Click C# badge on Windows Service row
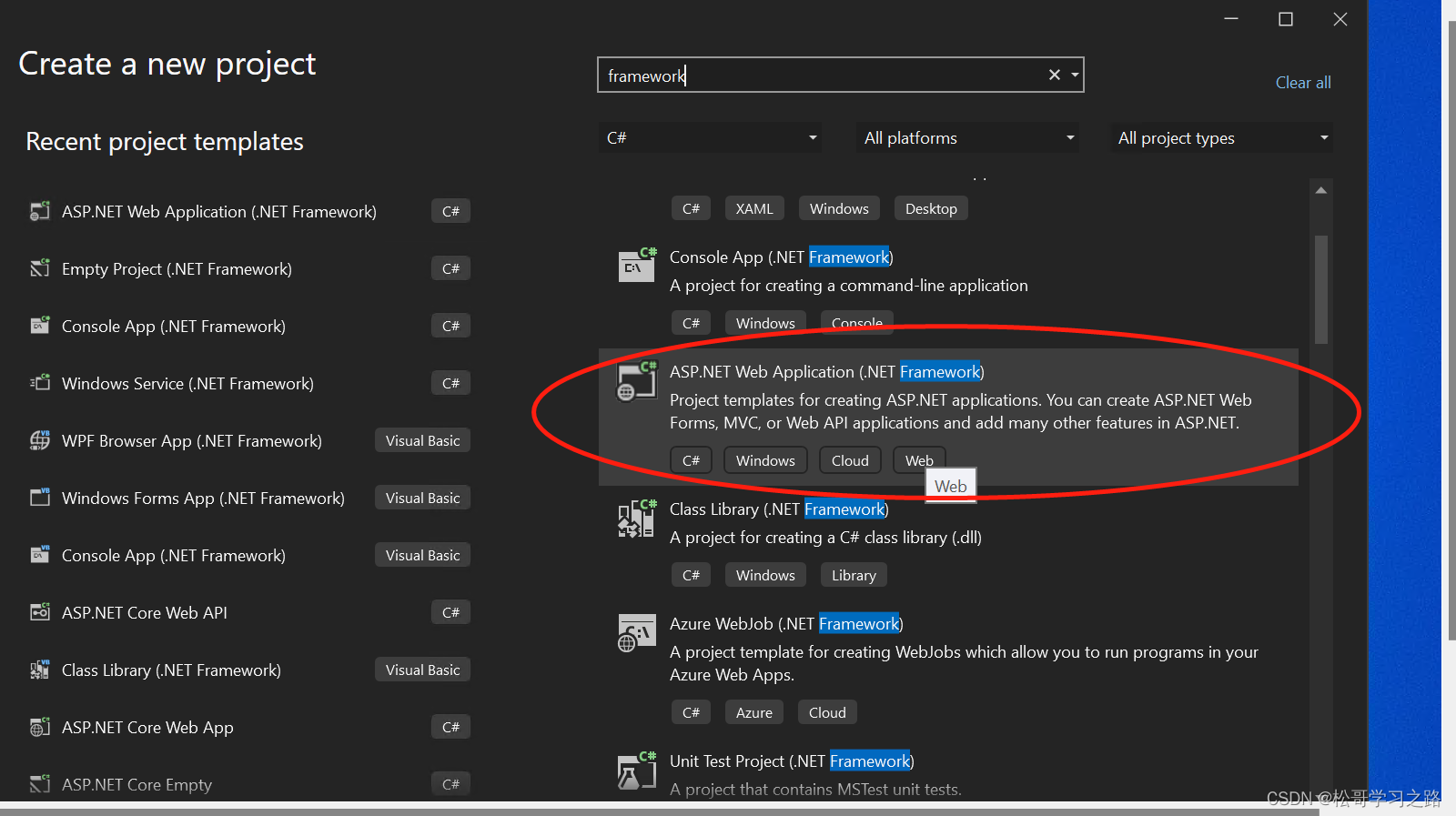The height and width of the screenshot is (816, 1456). (x=450, y=383)
